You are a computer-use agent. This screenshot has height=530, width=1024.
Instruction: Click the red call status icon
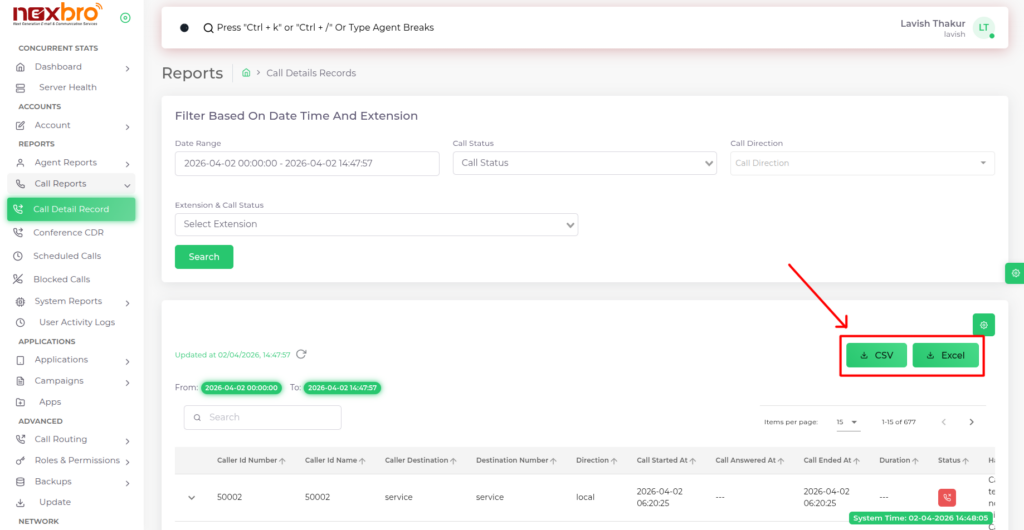click(946, 497)
